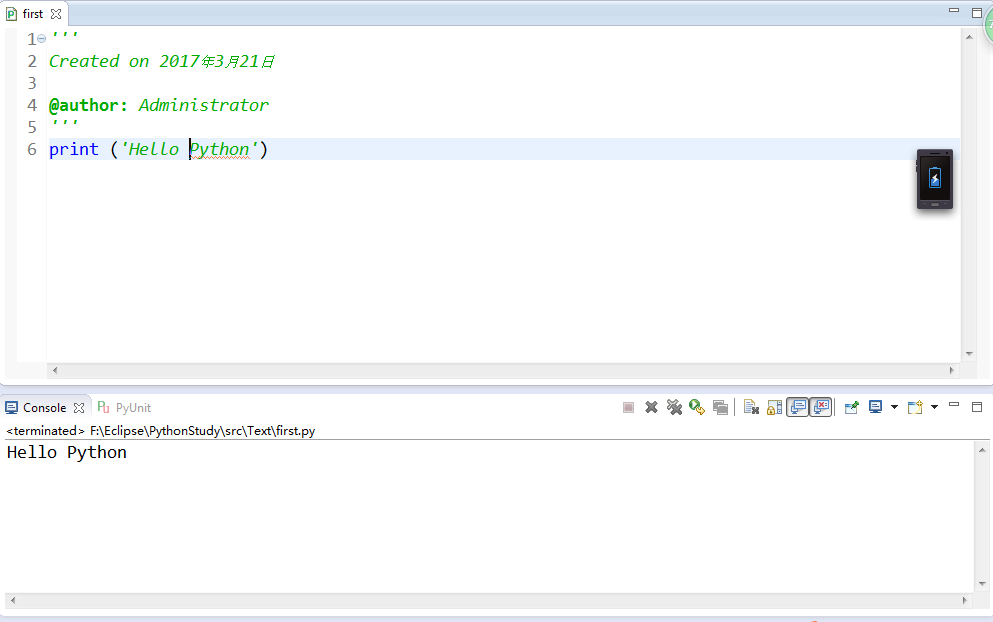The width and height of the screenshot is (993, 622).
Task: Collapse the docstring fold marker on line 1
Action: (41, 39)
